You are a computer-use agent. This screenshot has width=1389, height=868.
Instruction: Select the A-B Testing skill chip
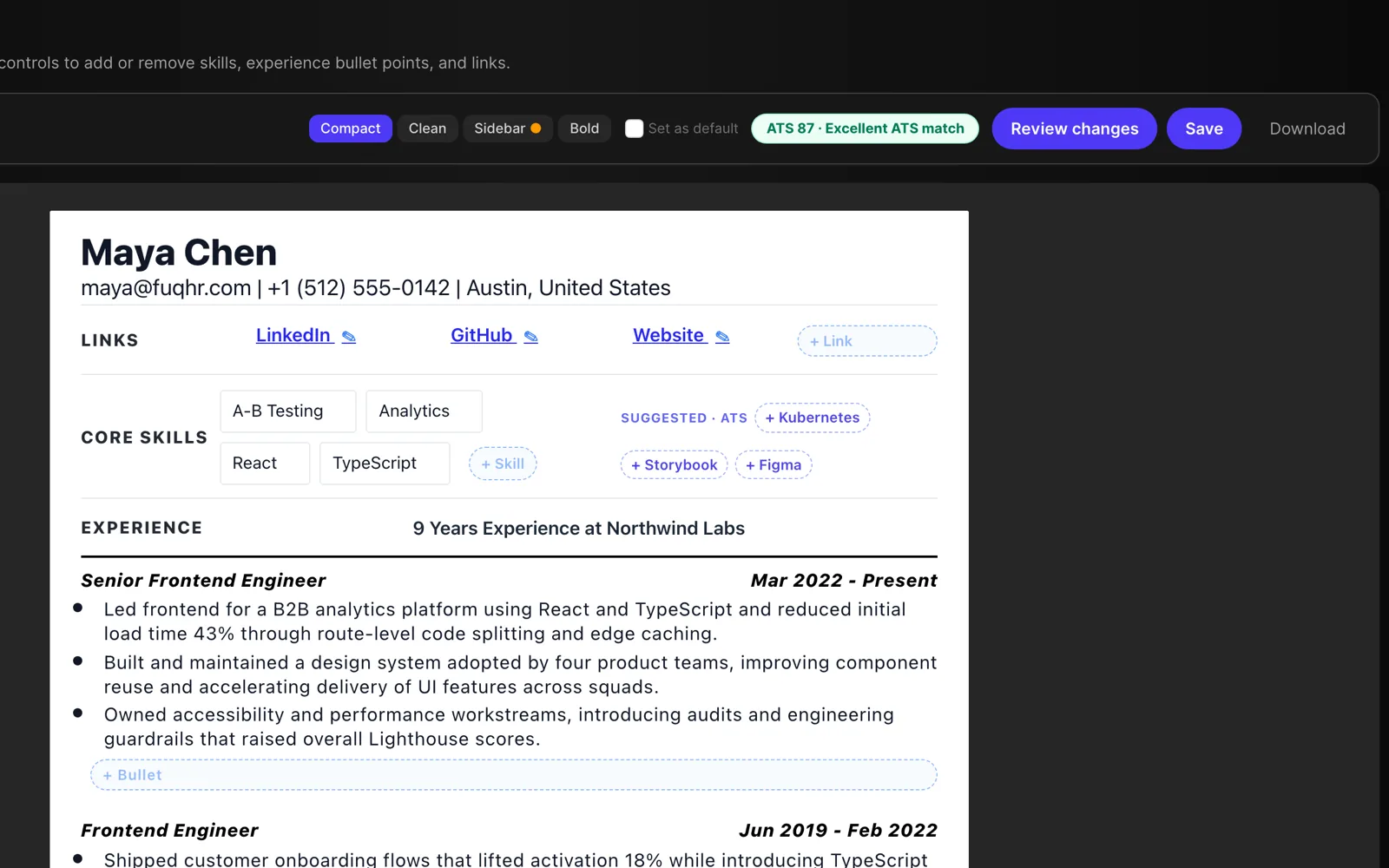(x=288, y=411)
